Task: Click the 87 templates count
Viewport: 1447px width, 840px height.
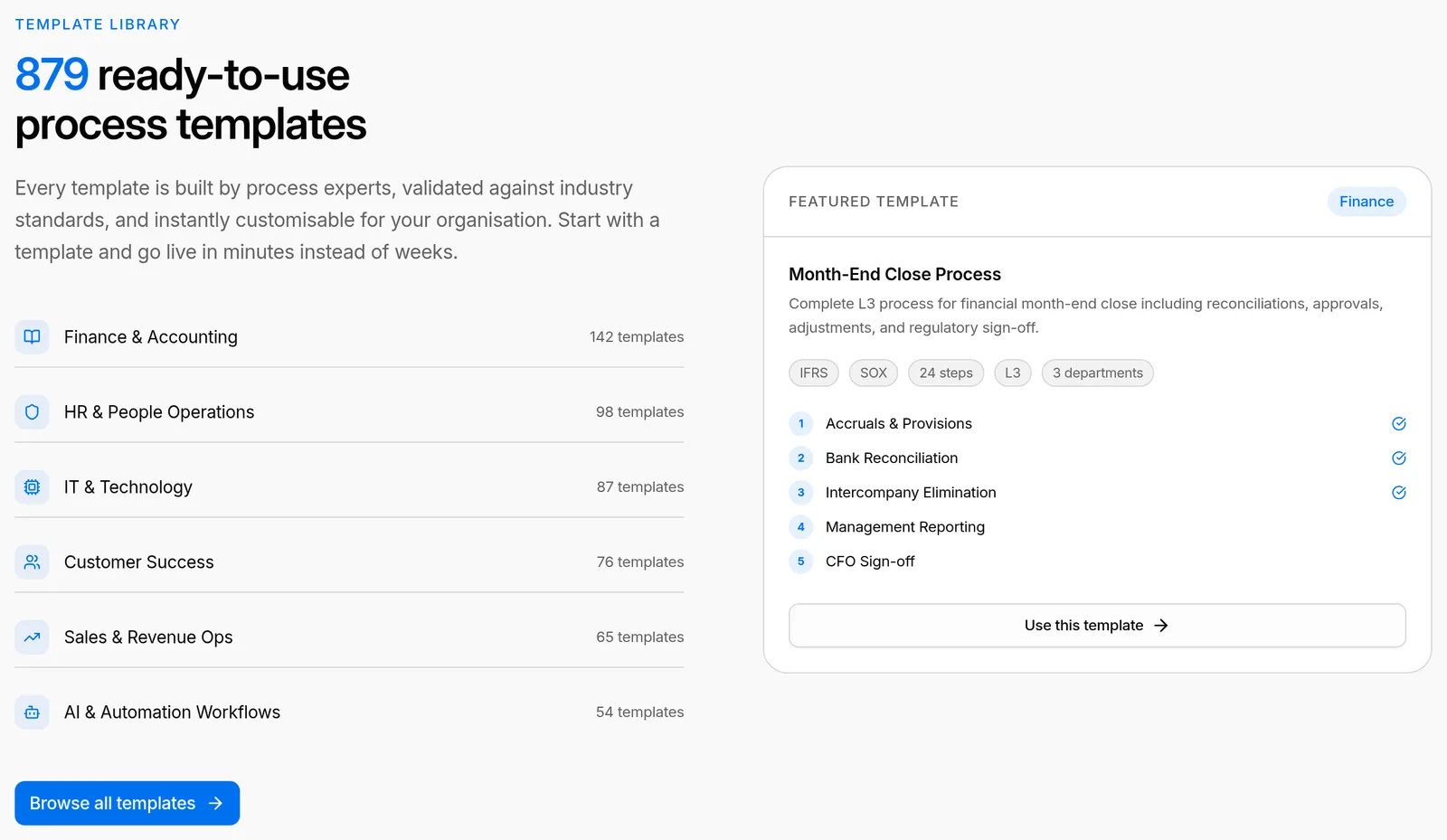Action: coord(639,486)
